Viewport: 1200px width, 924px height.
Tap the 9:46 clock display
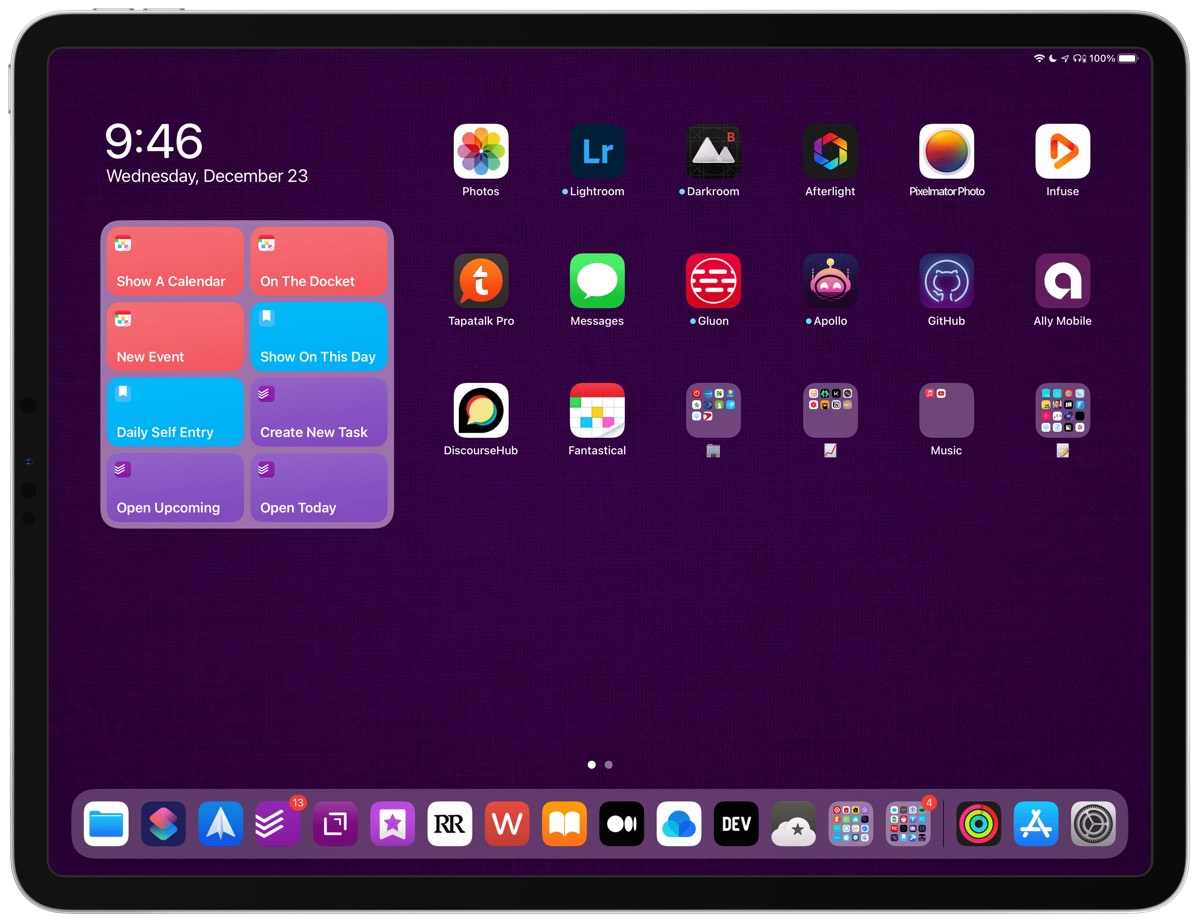point(154,142)
